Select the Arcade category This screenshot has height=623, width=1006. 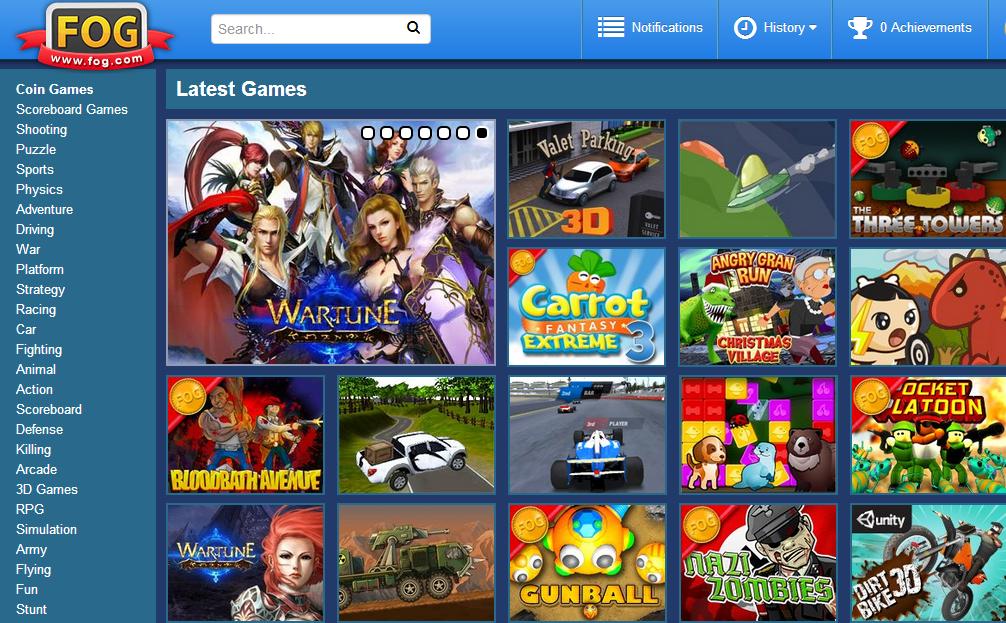point(37,469)
